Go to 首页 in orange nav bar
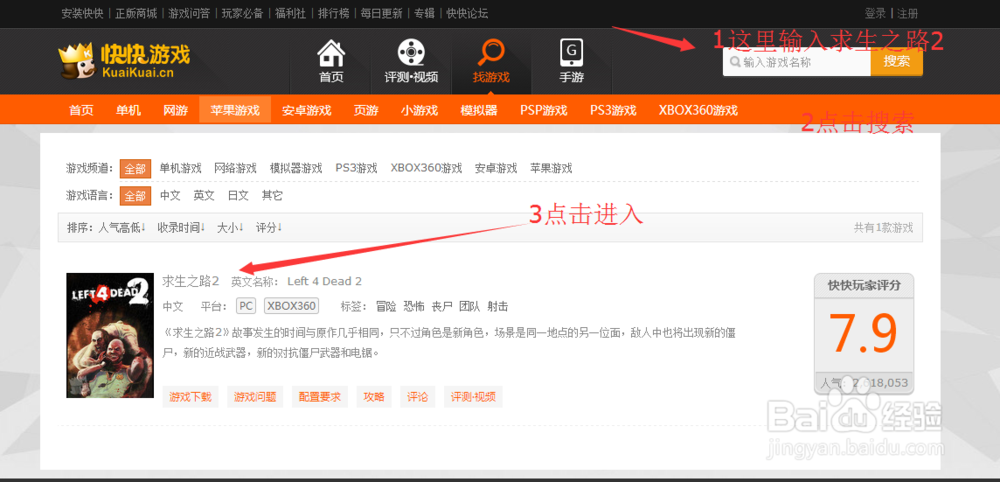Viewport: 1000px width, 482px height. click(81, 110)
